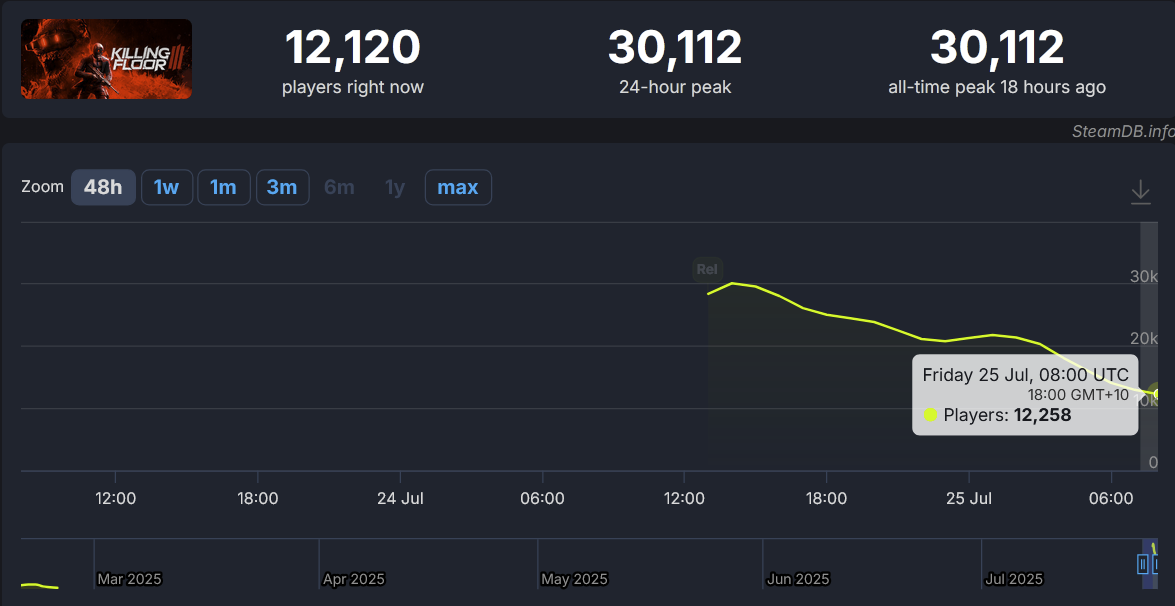Select the 48h zoom range
The image size is (1175, 606).
[103, 187]
